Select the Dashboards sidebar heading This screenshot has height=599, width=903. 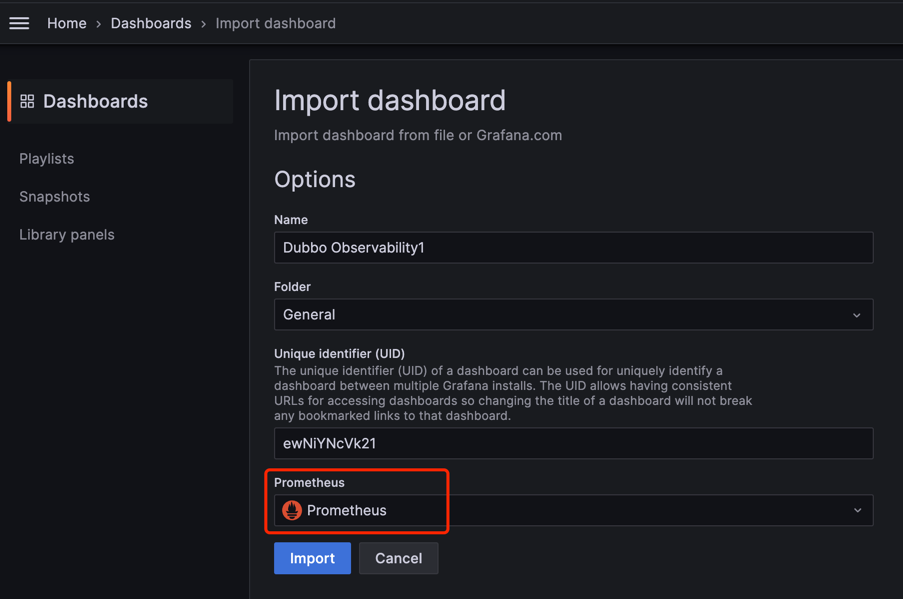[95, 101]
